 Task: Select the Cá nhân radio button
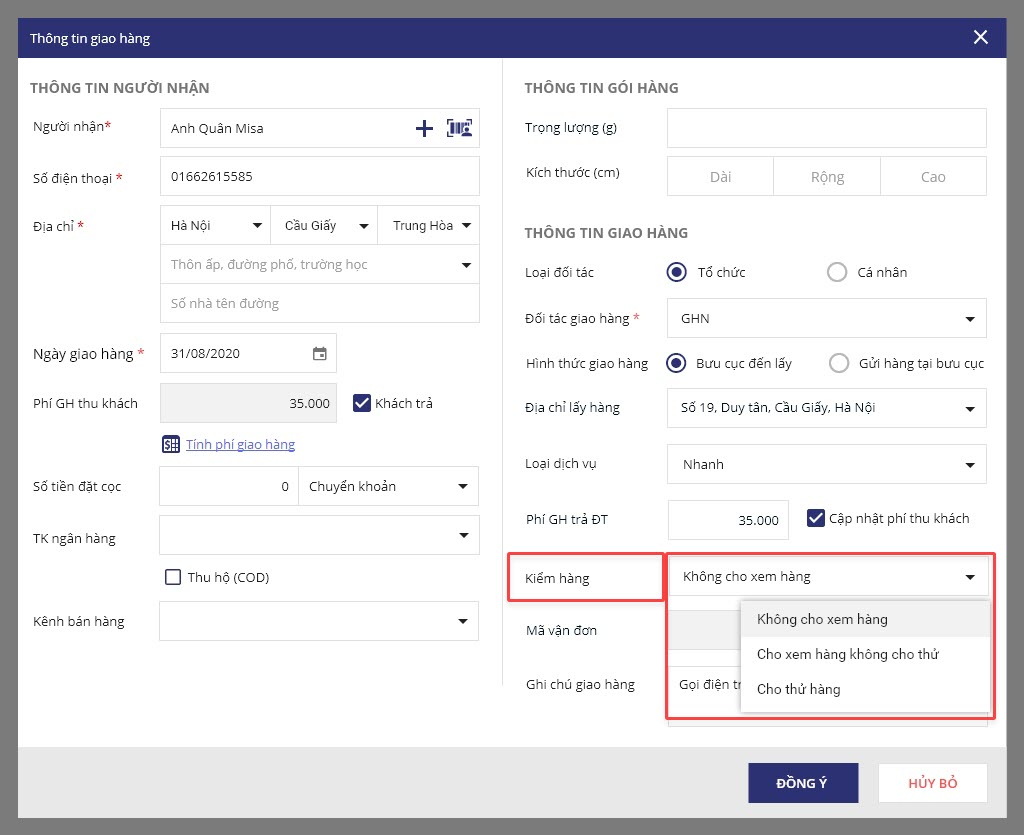[x=836, y=272]
